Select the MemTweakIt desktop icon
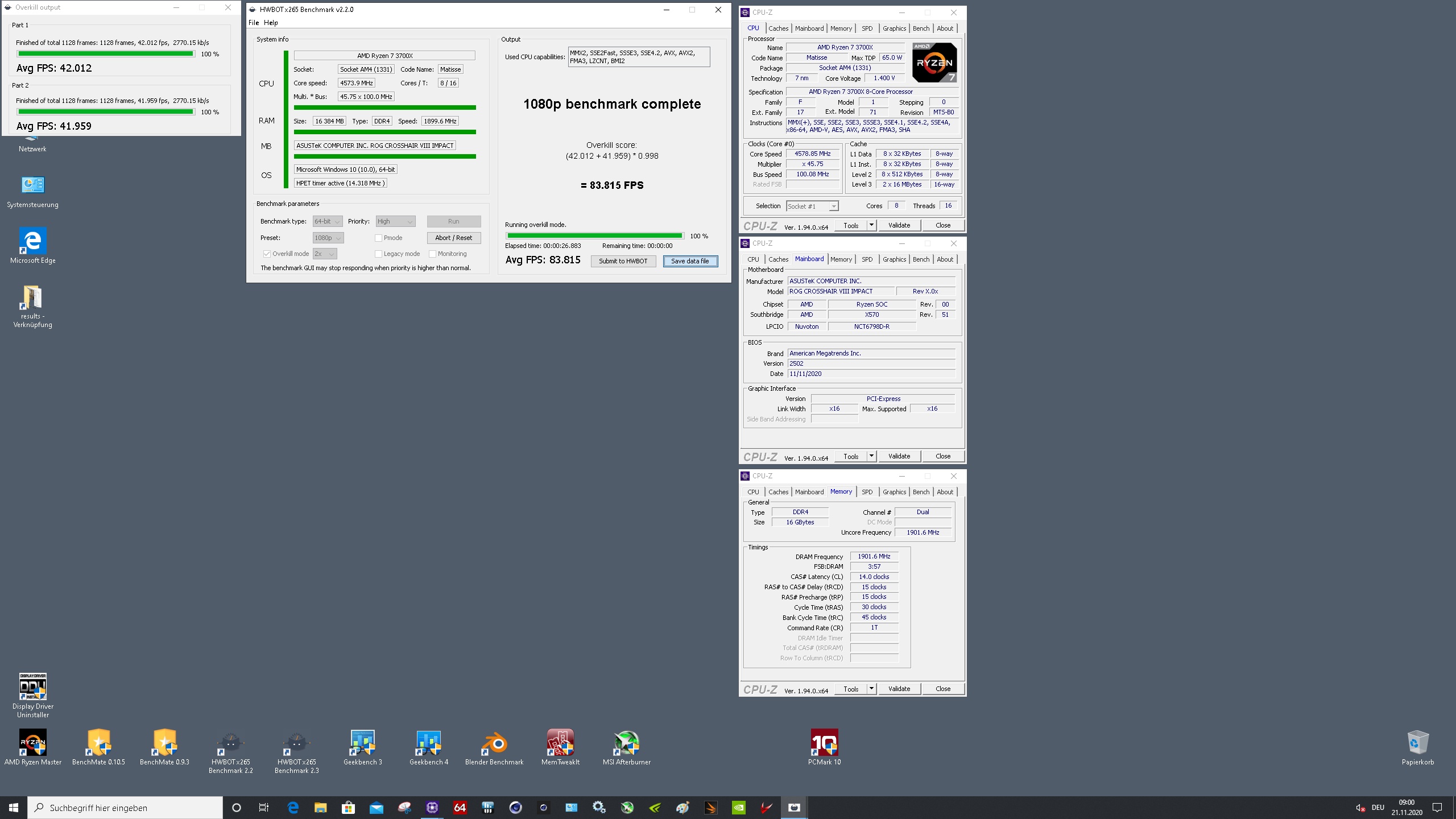 pyautogui.click(x=560, y=747)
